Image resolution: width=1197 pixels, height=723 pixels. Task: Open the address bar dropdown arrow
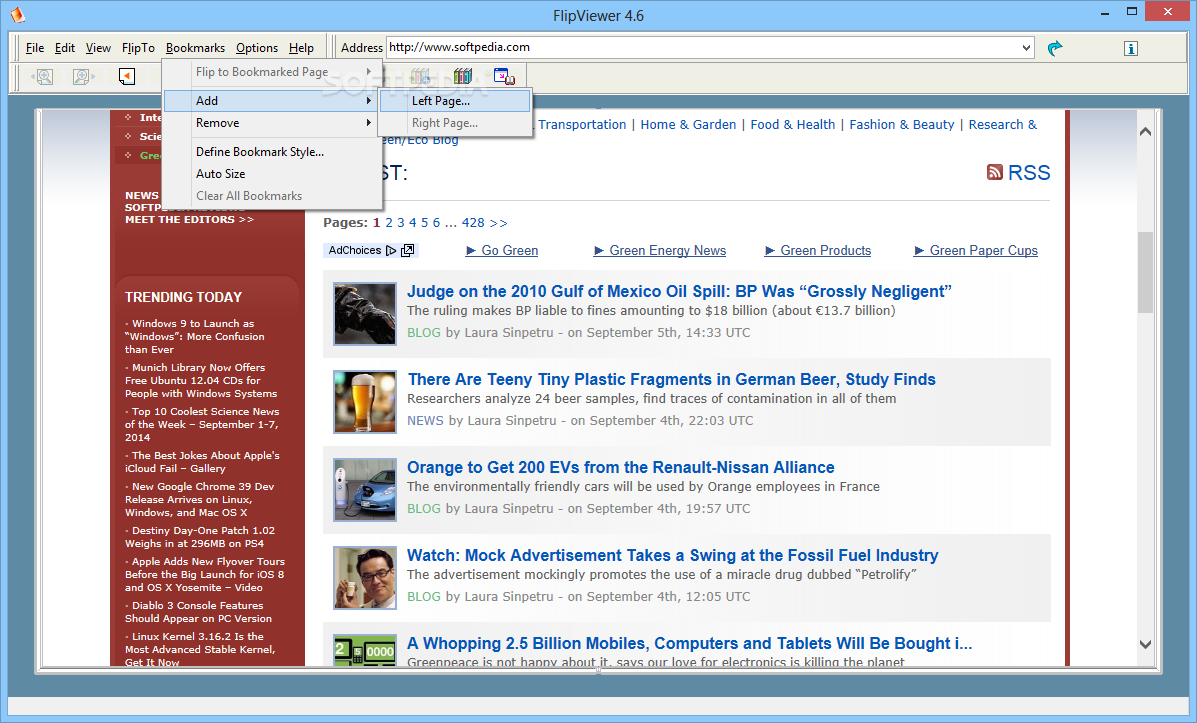[x=1026, y=47]
